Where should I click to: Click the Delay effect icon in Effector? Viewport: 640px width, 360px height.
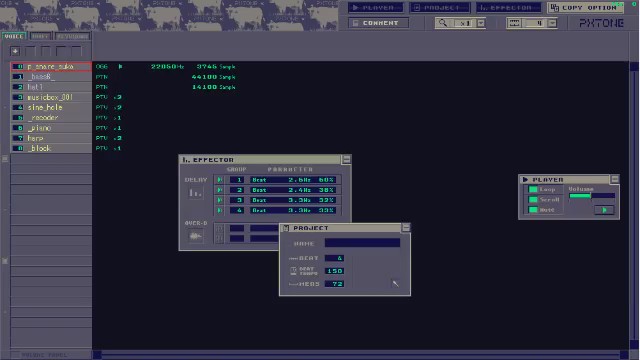[195, 193]
